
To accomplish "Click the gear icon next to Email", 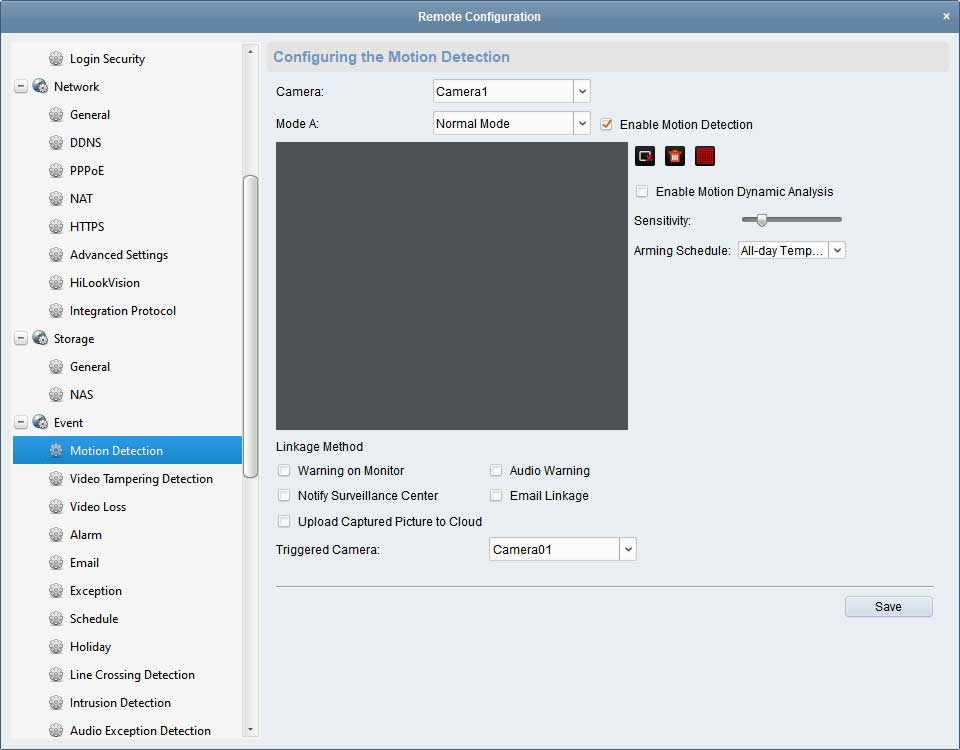I will (56, 563).
